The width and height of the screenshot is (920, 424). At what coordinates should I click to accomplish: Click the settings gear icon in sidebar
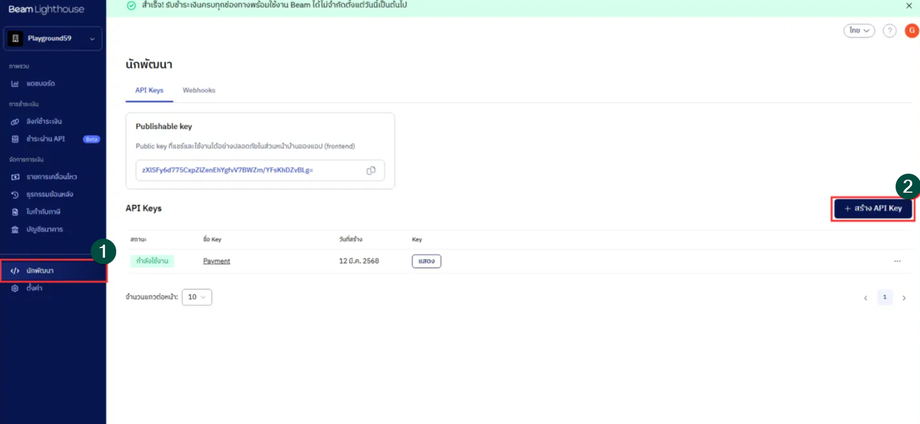coord(15,289)
